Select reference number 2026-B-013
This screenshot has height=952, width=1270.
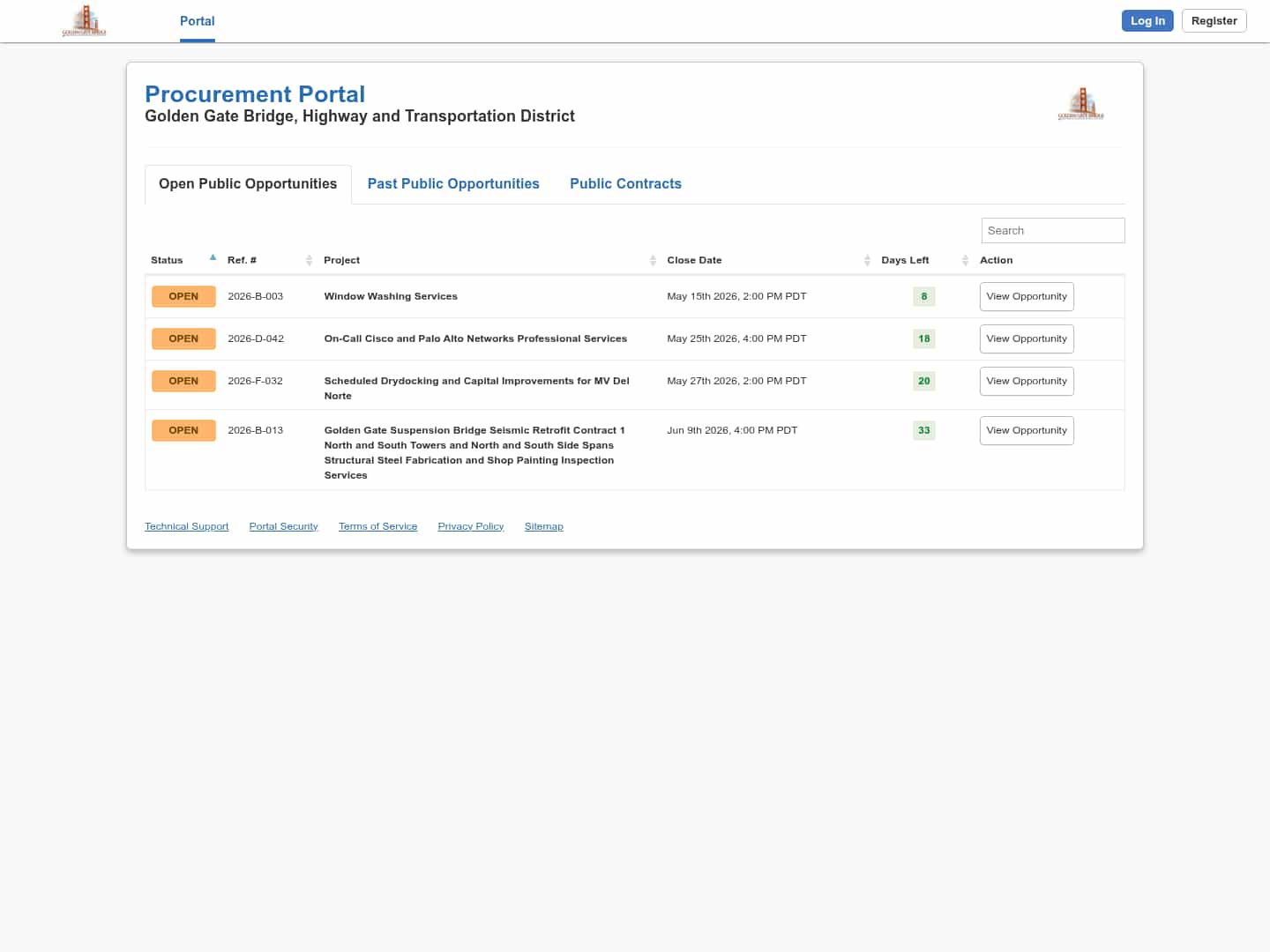point(256,431)
